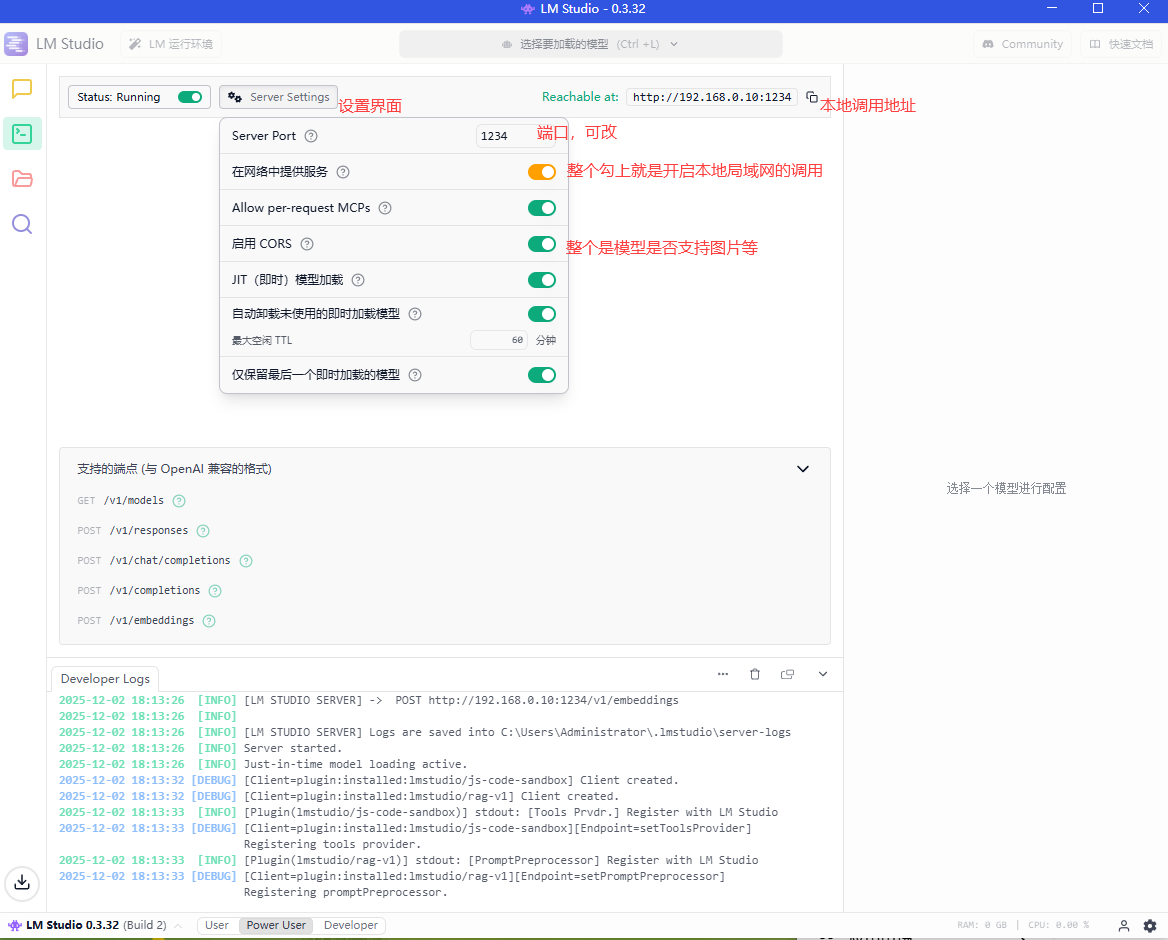Screen dimensions: 1168x940
Task: Open the Chat section in the sidebar
Action: 22,89
